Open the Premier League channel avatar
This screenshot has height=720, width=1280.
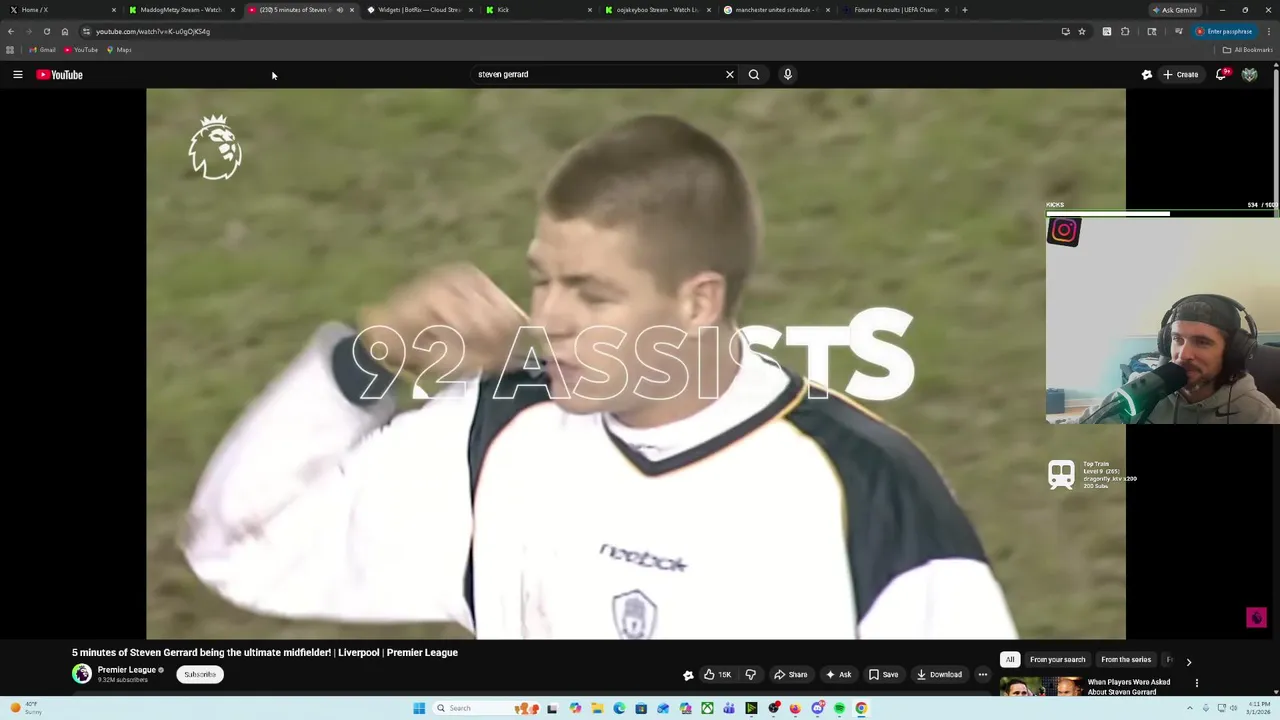[82, 674]
